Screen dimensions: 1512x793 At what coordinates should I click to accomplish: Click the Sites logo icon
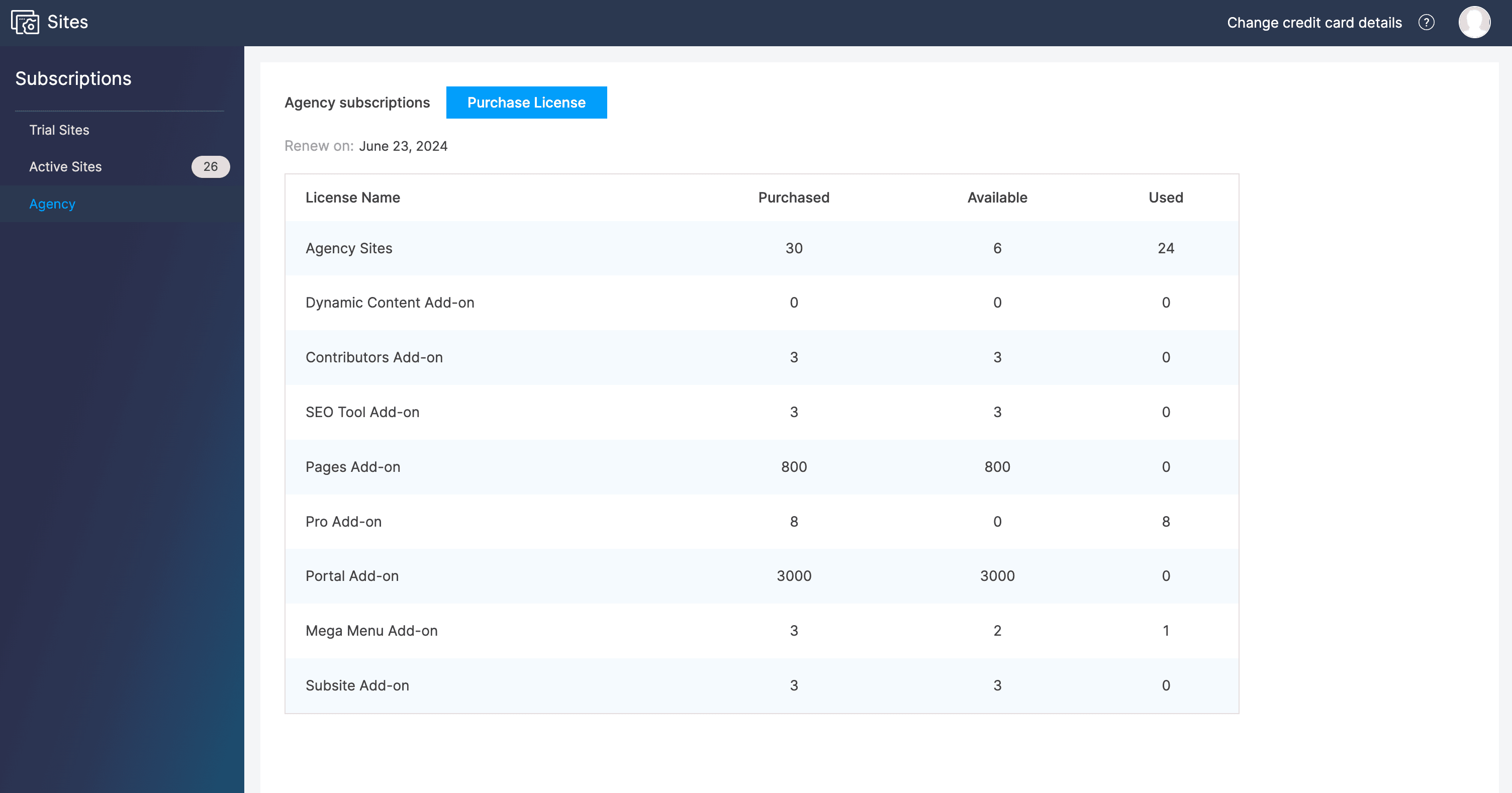25,22
